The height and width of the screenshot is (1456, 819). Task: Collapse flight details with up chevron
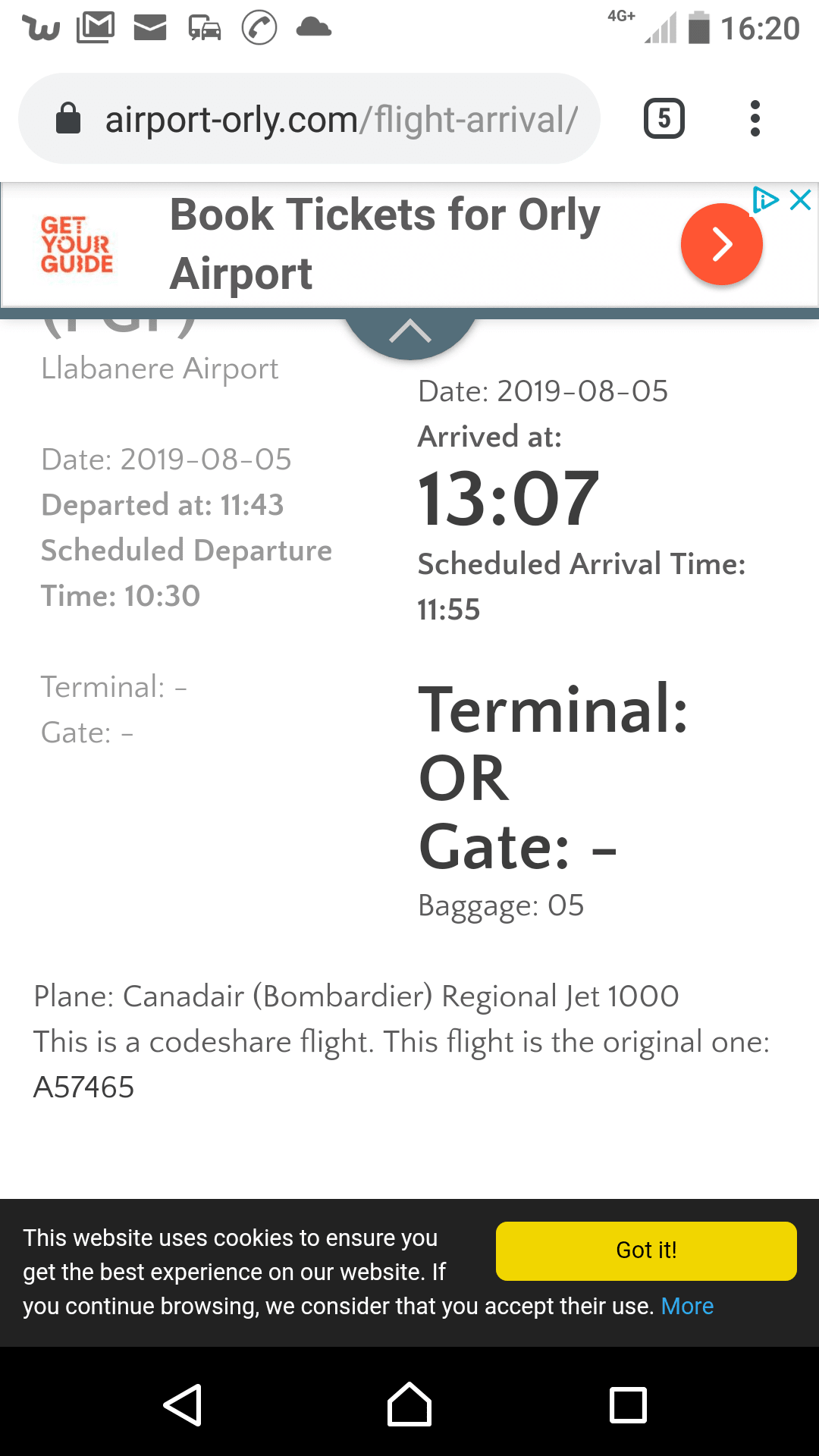(x=409, y=331)
